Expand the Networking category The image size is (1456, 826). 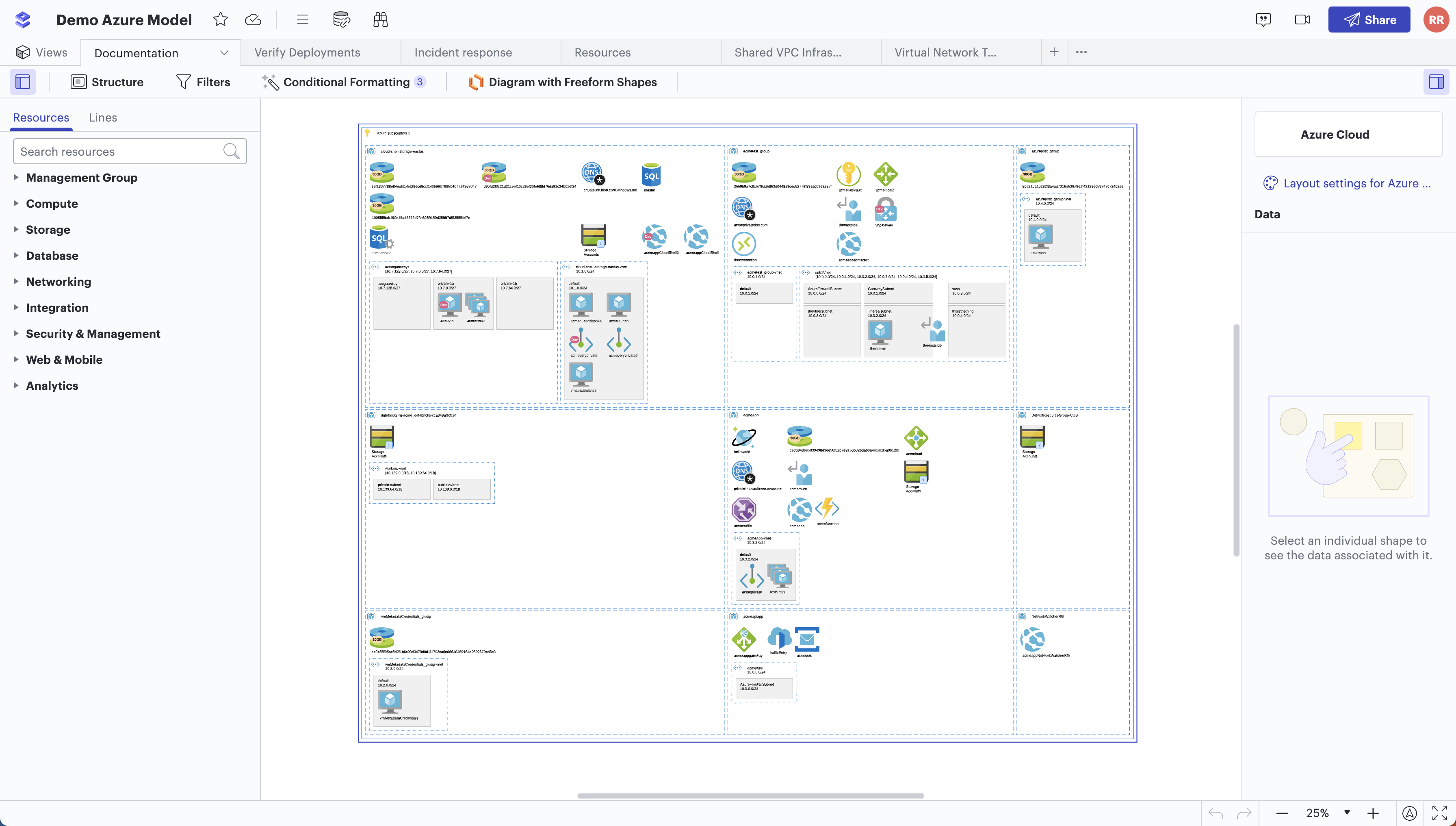[x=16, y=282]
